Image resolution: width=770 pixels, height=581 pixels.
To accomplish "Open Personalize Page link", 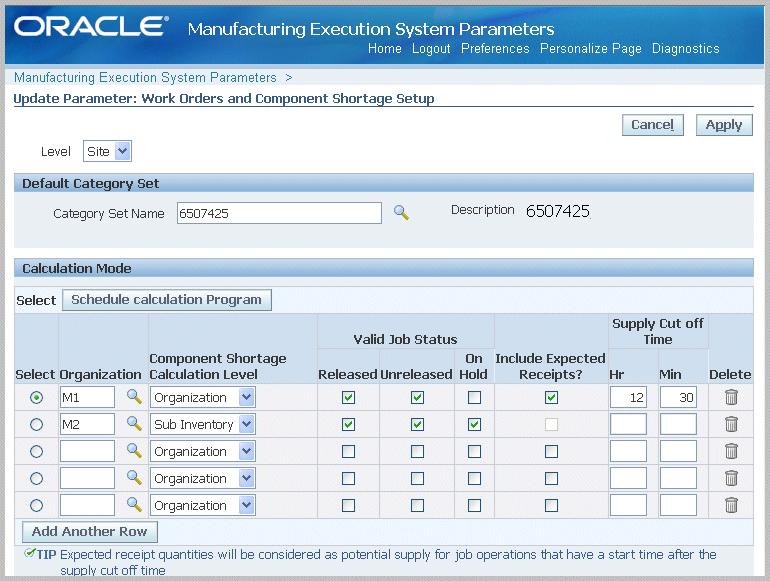I will (591, 49).
